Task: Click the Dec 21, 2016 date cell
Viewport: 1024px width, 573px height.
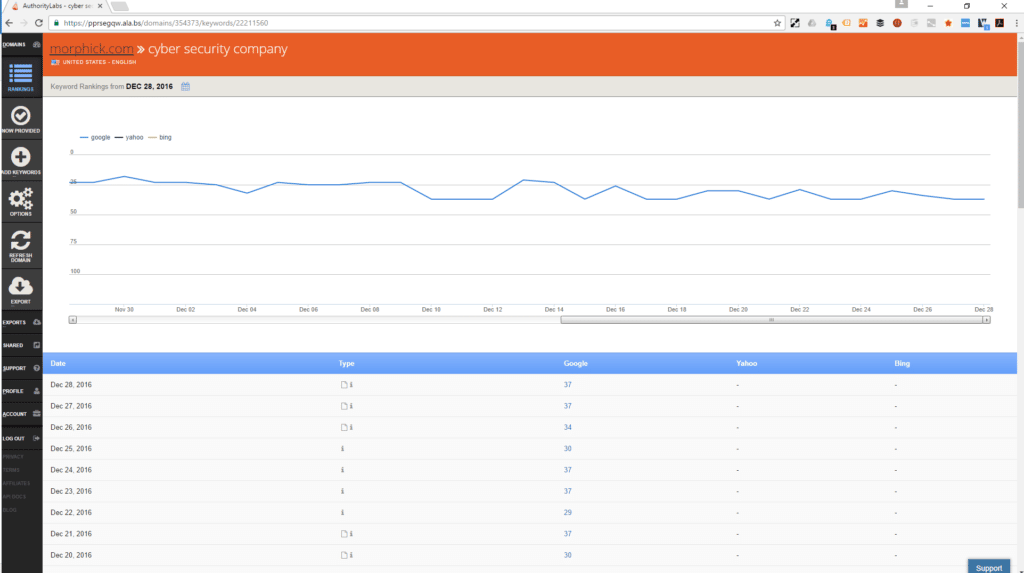Action: pyautogui.click(x=71, y=534)
